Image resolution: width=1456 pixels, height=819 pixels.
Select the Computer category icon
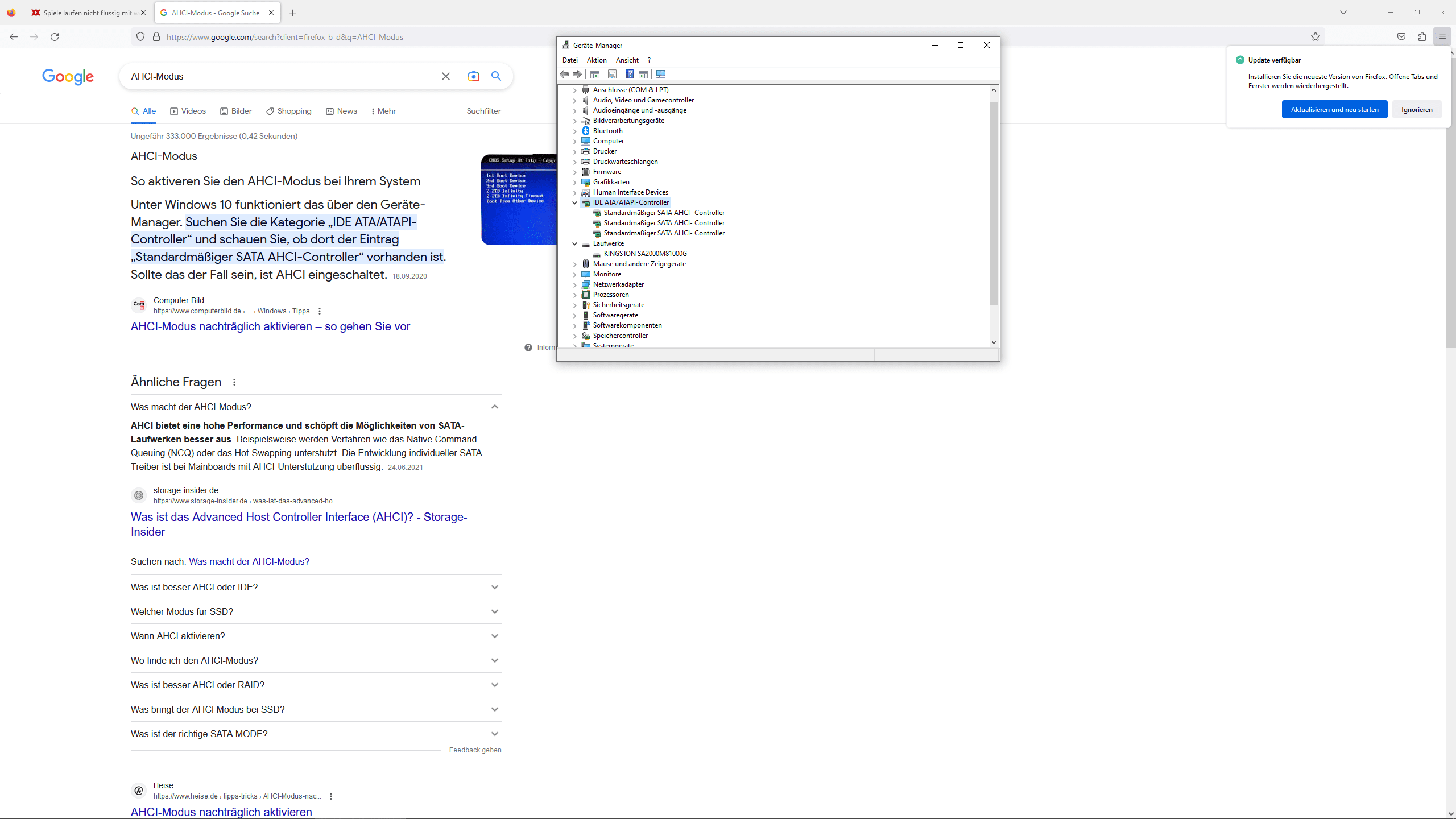coord(586,141)
